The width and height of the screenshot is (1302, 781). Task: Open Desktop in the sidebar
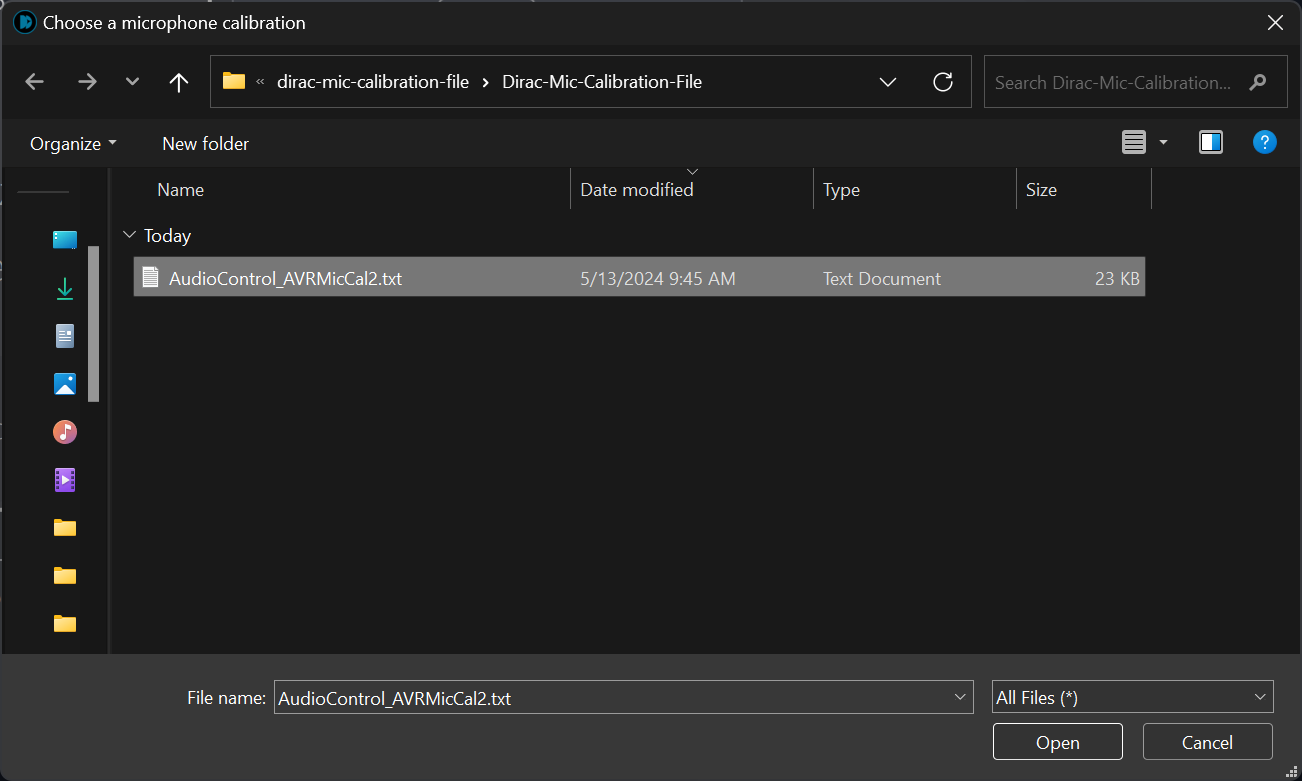tap(65, 239)
